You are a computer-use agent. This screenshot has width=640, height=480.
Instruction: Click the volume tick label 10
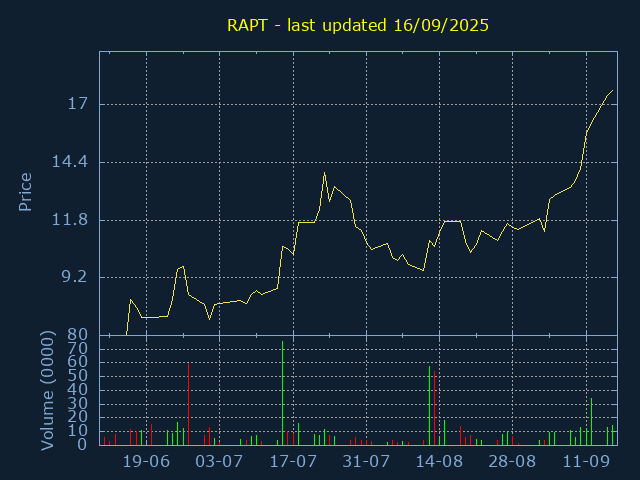(x=78, y=431)
